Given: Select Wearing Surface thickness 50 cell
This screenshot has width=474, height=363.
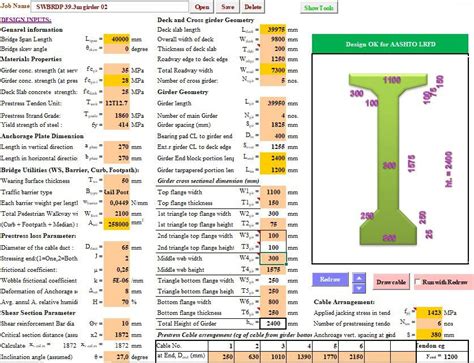Looking at the screenshot, I should [x=116, y=181].
